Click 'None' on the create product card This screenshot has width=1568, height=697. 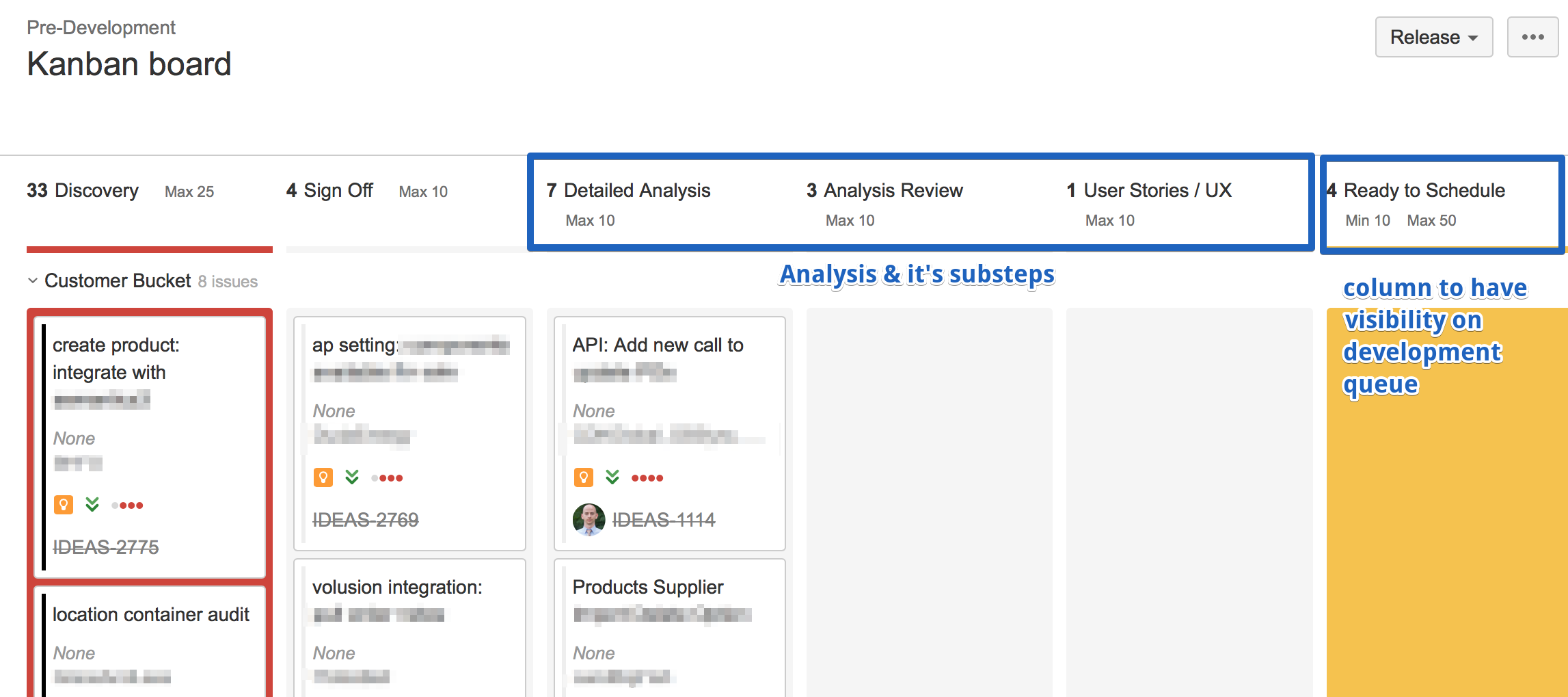tap(74, 438)
